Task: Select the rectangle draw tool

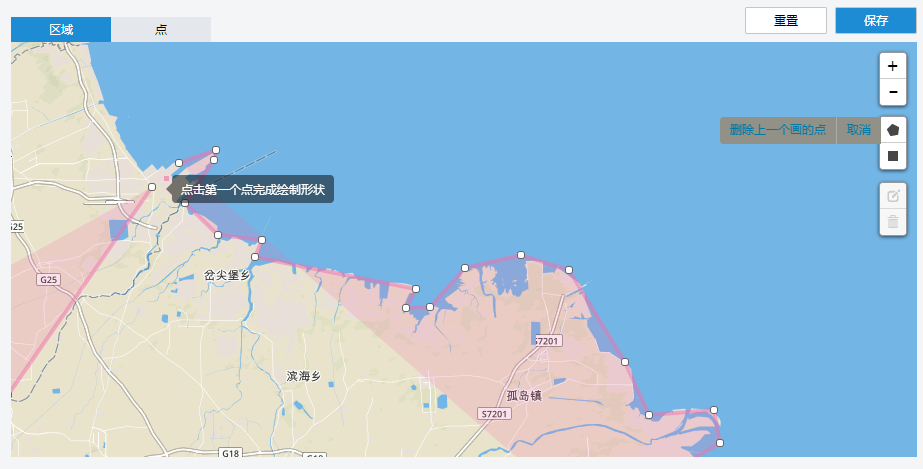Action: (x=892, y=156)
